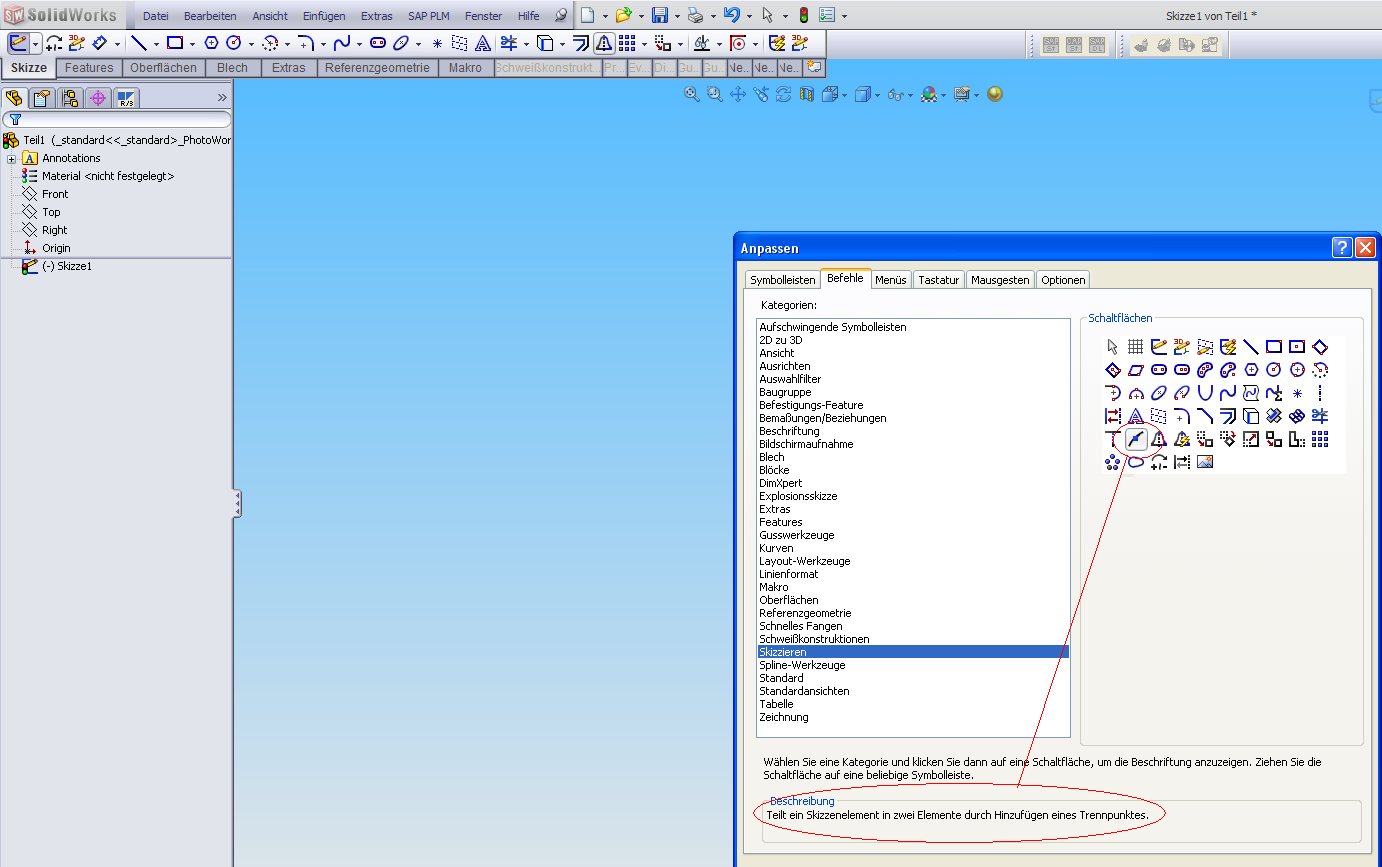Select the Front plane in feature tree

(55, 194)
